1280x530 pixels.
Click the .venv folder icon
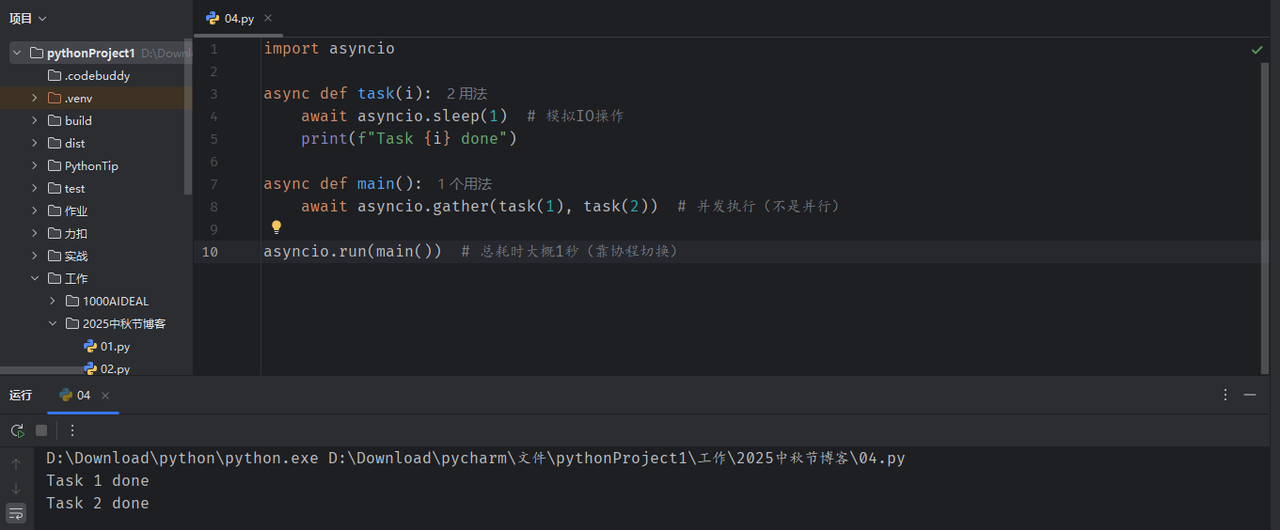click(x=54, y=98)
